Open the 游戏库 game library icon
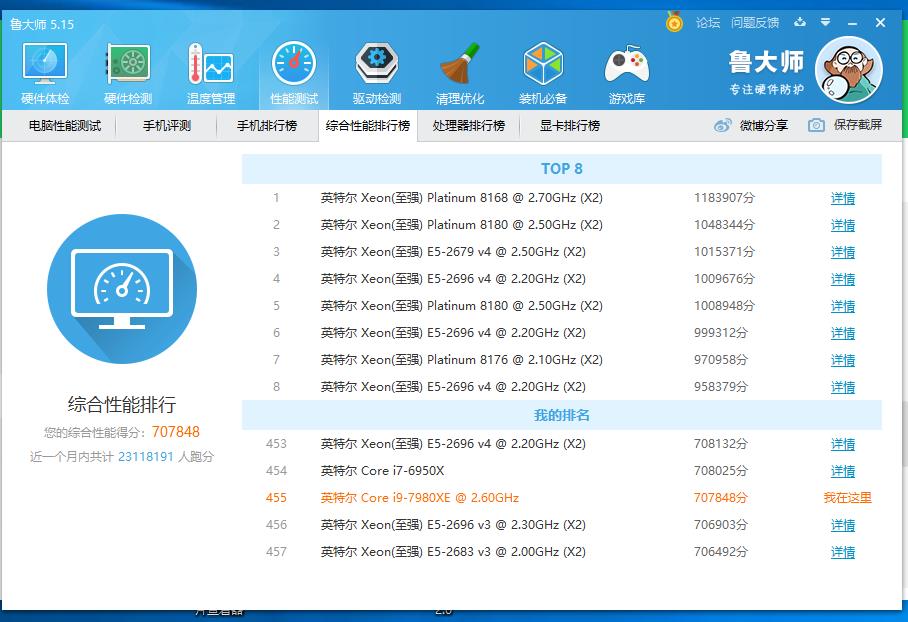This screenshot has height=622, width=908. [x=626, y=74]
